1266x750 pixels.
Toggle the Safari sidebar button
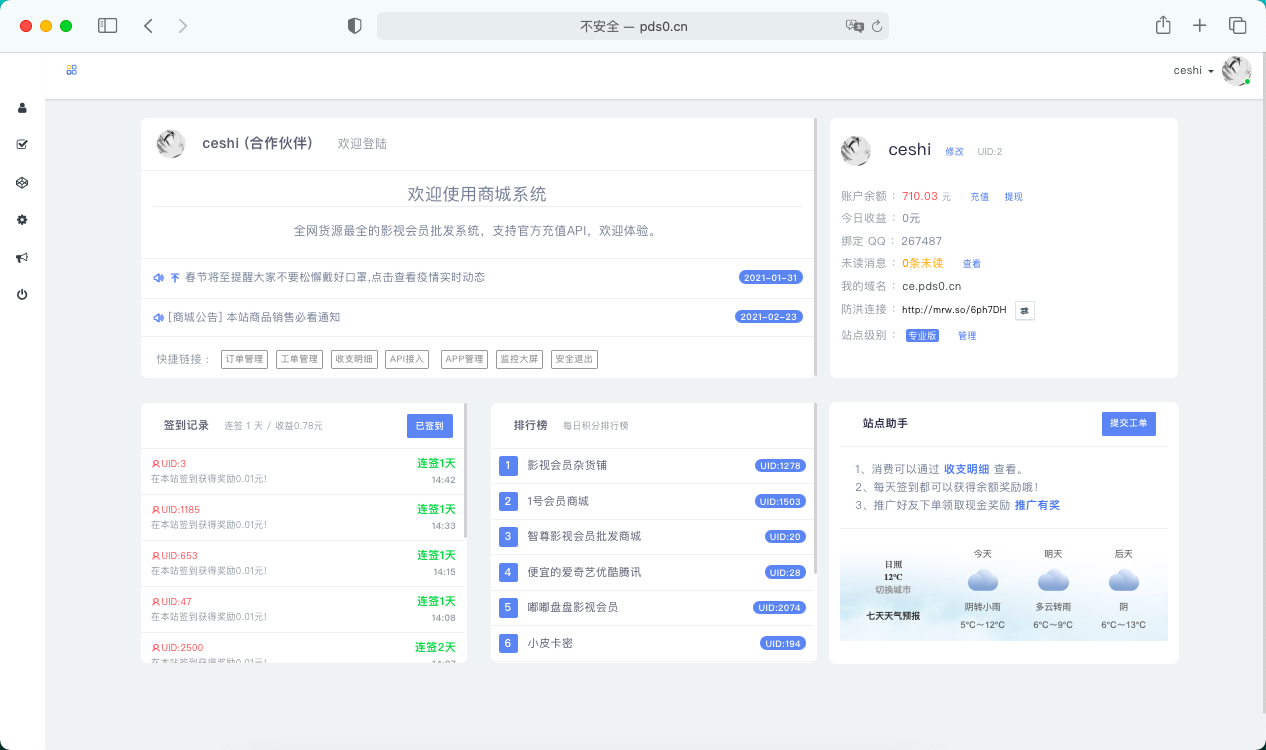click(107, 26)
